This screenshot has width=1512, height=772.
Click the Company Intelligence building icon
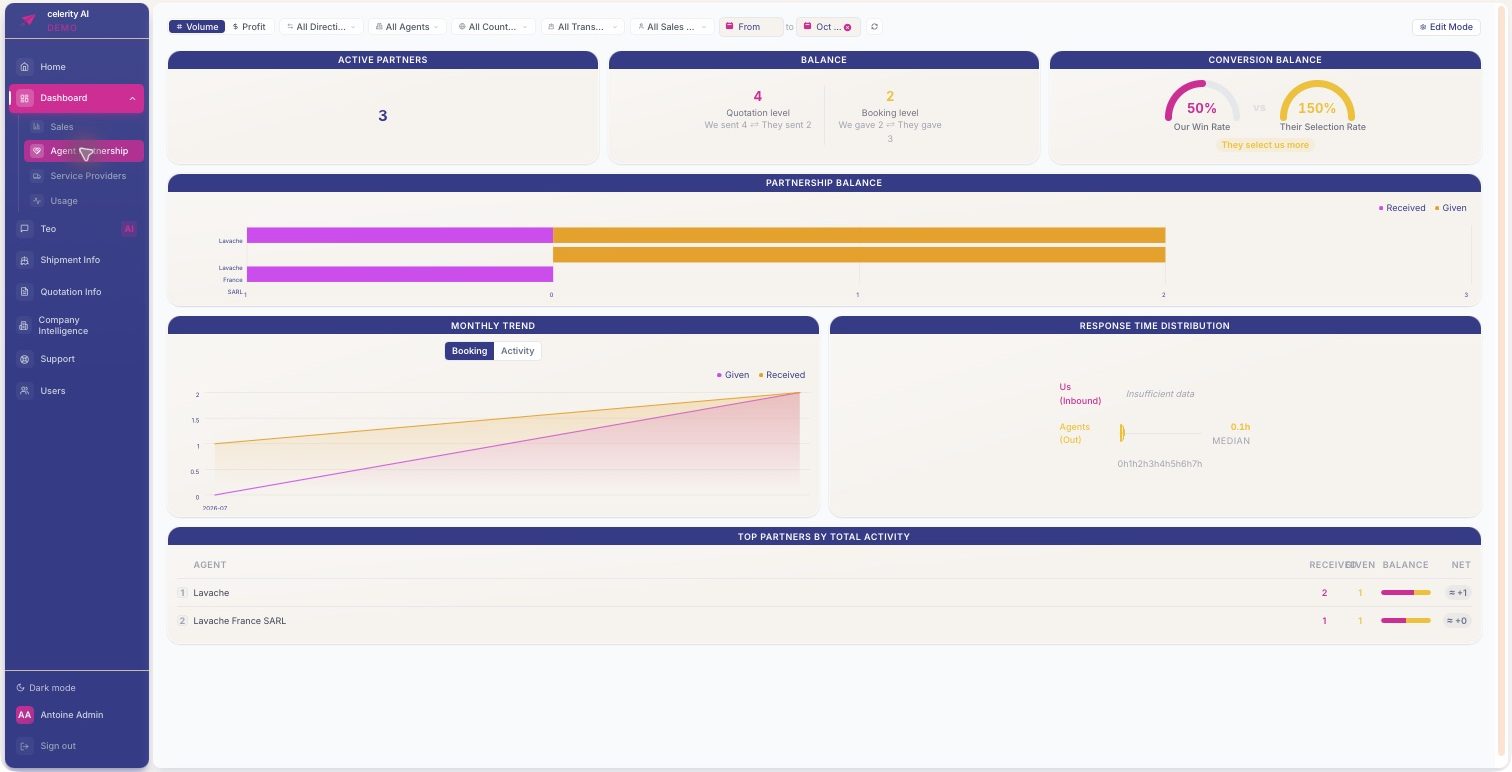(x=25, y=326)
